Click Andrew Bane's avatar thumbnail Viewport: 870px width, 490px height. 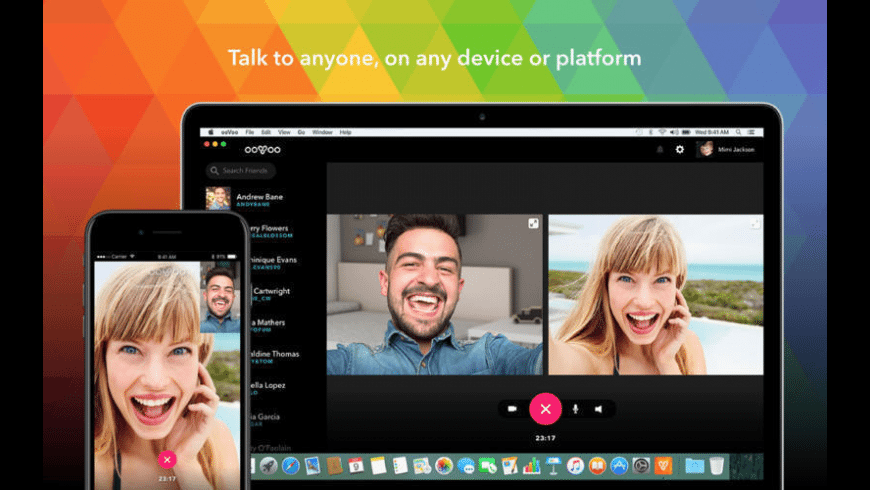pos(218,198)
